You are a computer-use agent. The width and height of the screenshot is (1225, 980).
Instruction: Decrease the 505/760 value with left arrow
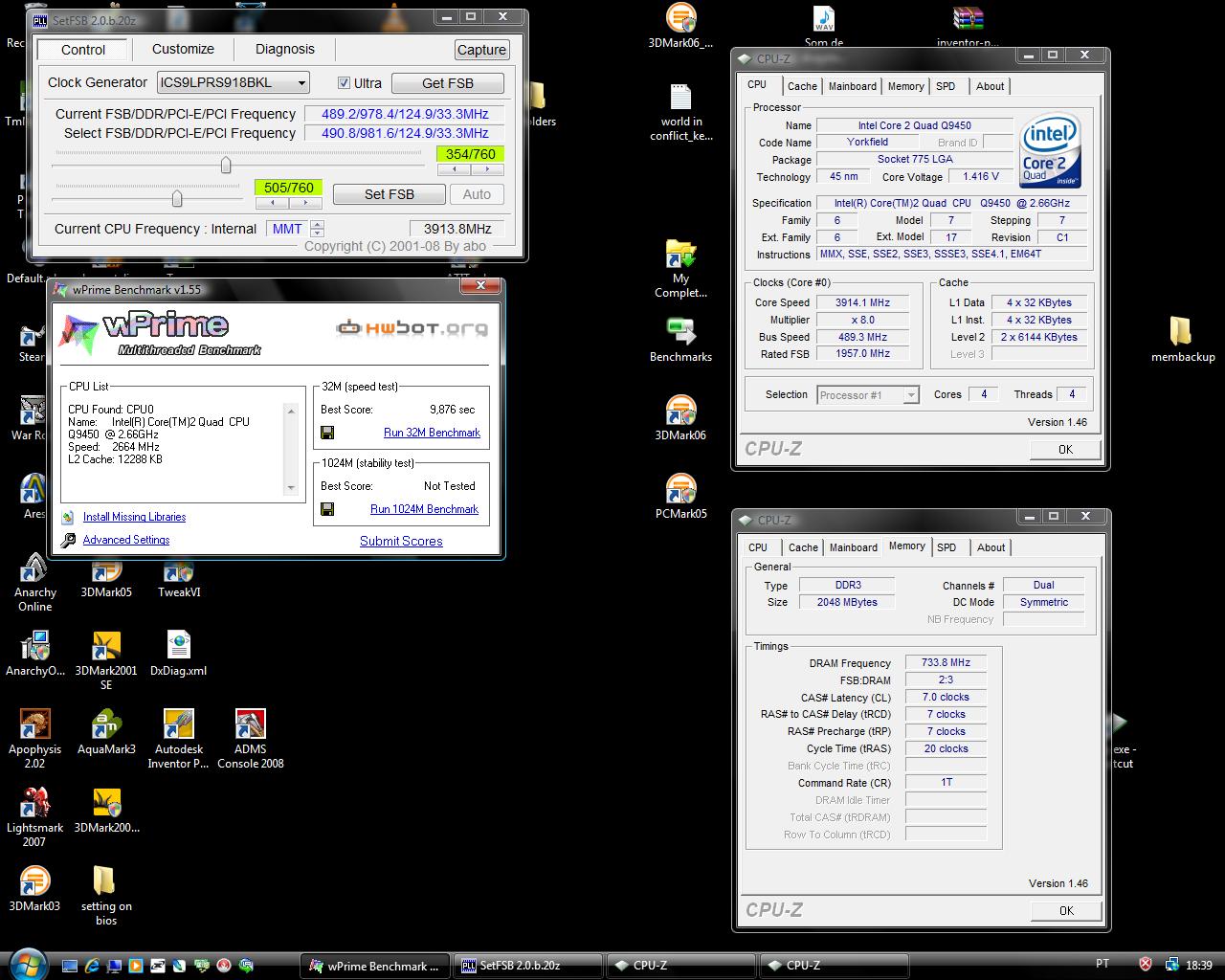pos(271,203)
